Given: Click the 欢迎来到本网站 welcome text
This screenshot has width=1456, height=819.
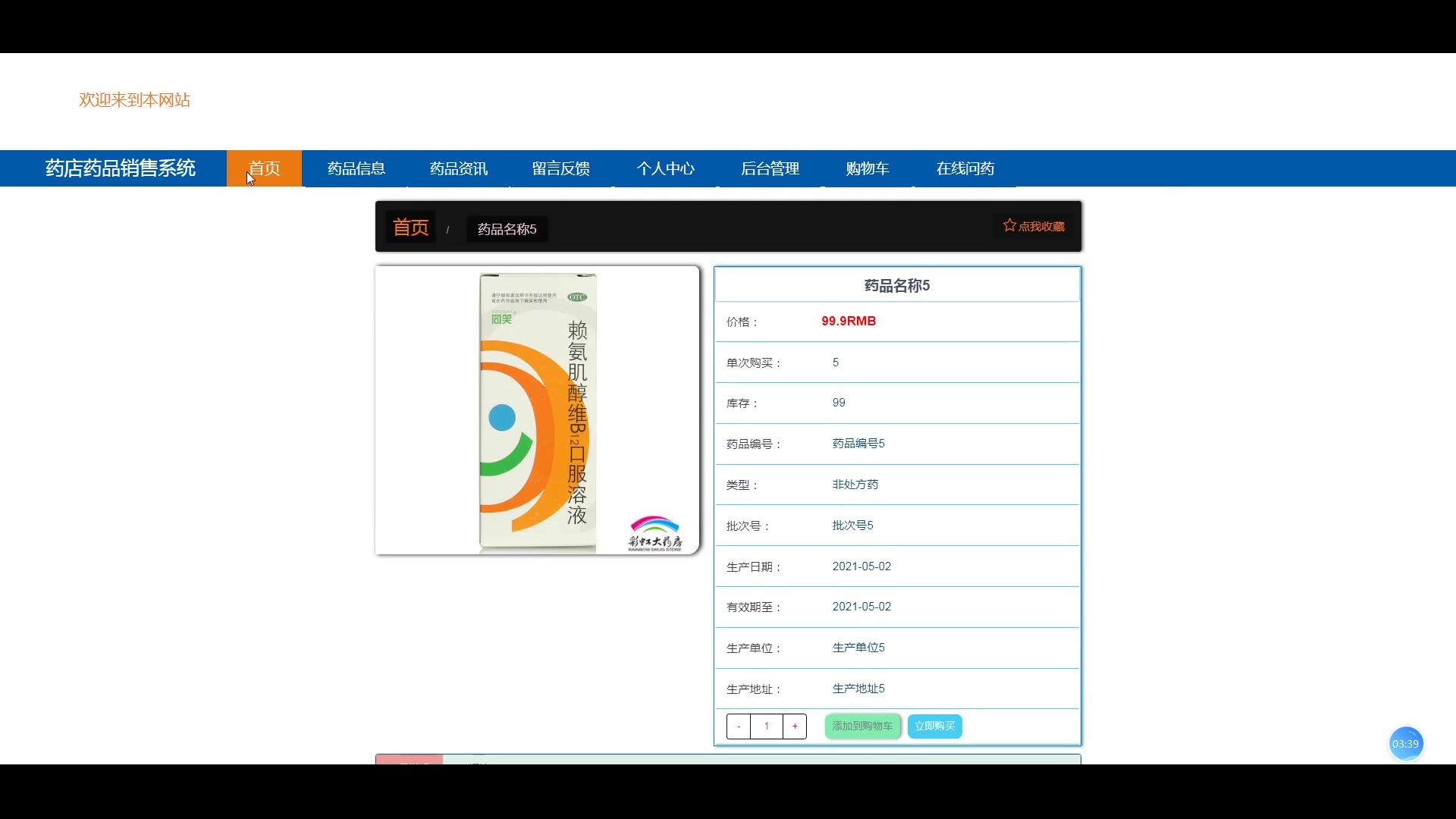Looking at the screenshot, I should (134, 100).
